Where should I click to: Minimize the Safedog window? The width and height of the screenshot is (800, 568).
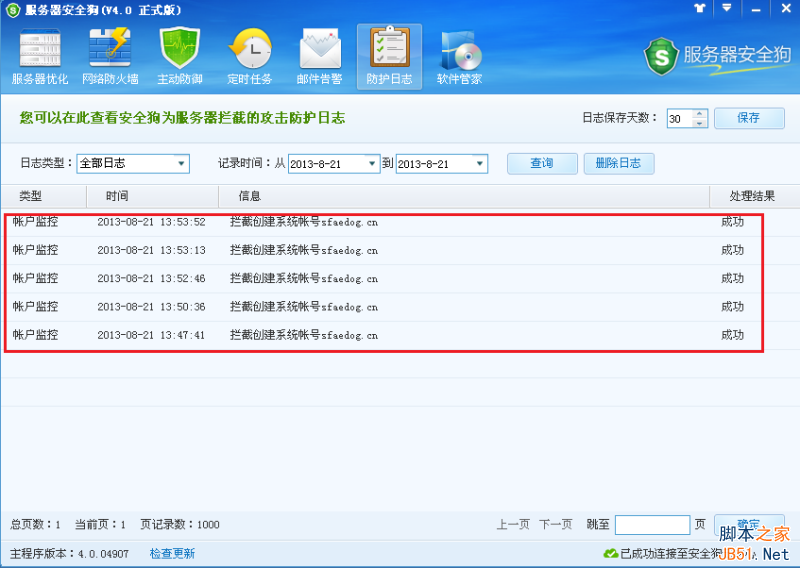tap(756, 9)
